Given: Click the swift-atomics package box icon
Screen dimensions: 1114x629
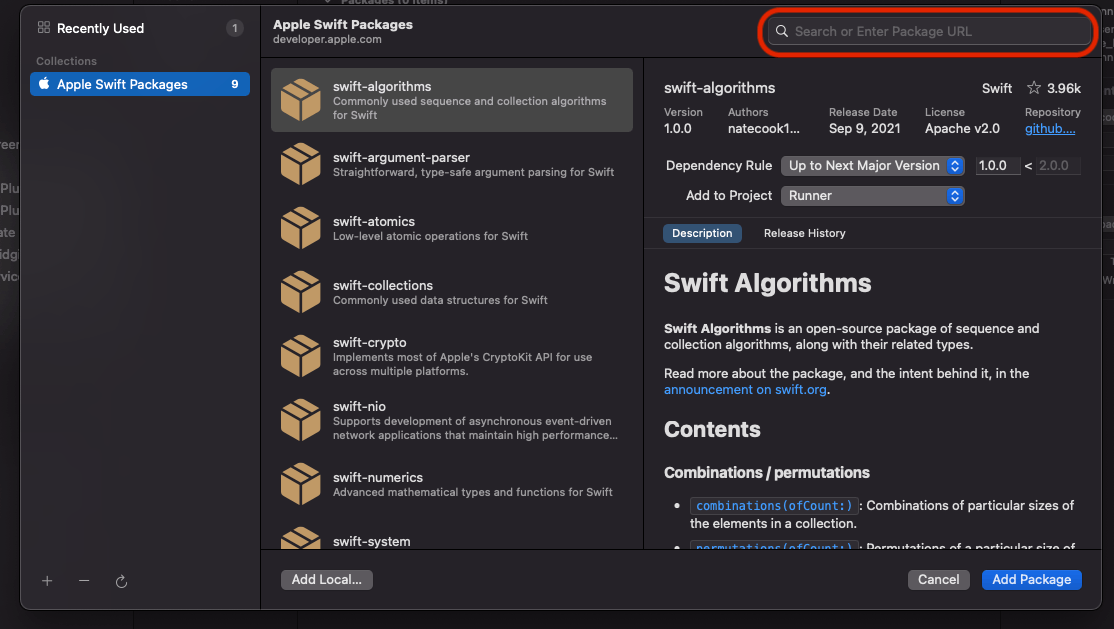Looking at the screenshot, I should [x=301, y=227].
